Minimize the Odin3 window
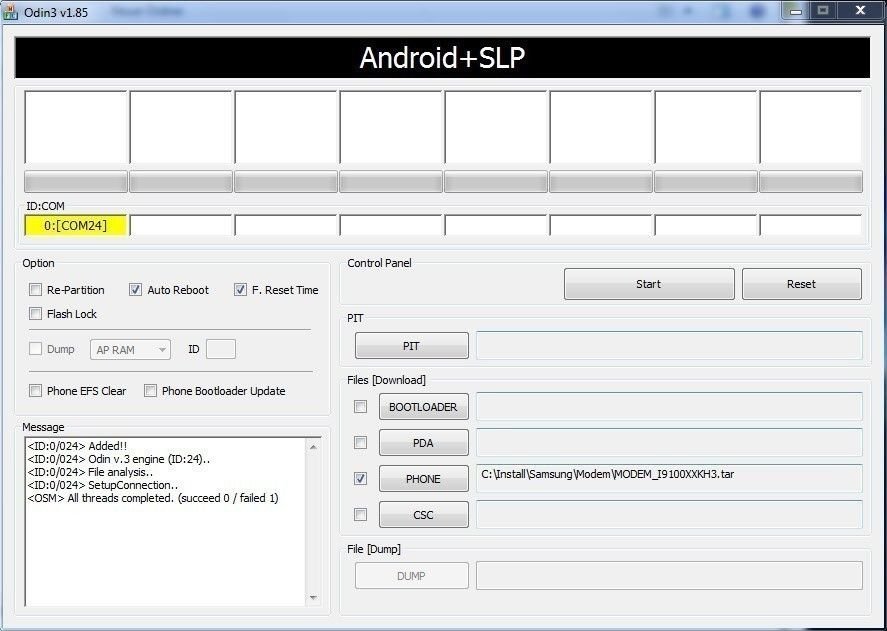Image resolution: width=887 pixels, height=631 pixels. [x=796, y=10]
